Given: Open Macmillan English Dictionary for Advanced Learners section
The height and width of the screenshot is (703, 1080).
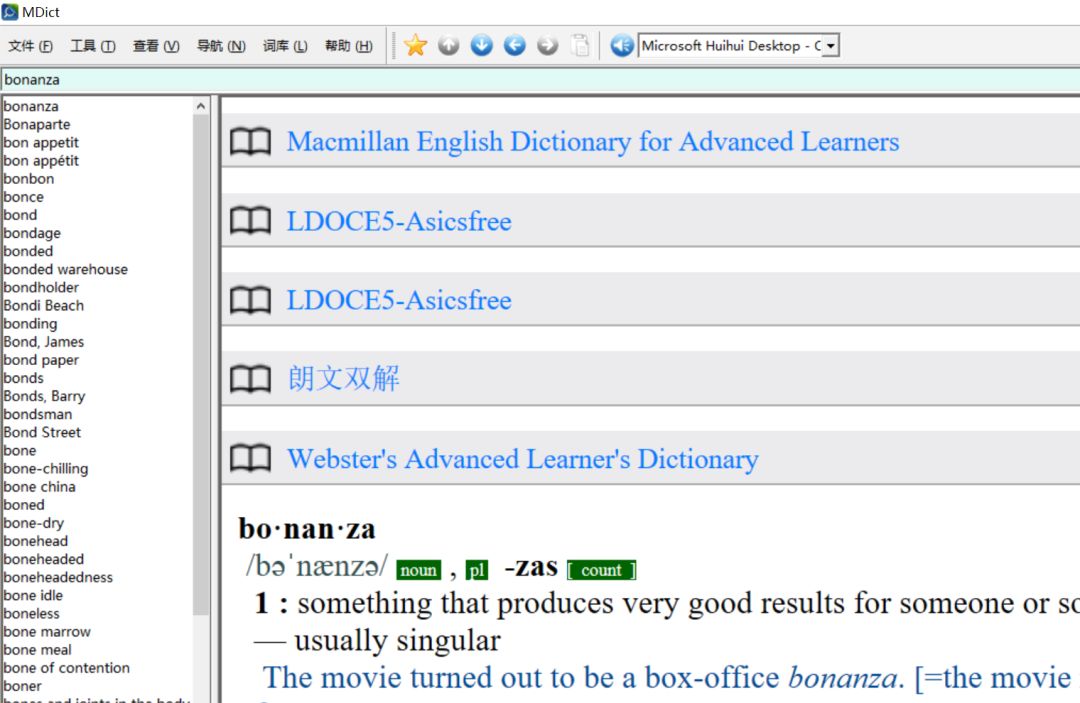Looking at the screenshot, I should 593,142.
